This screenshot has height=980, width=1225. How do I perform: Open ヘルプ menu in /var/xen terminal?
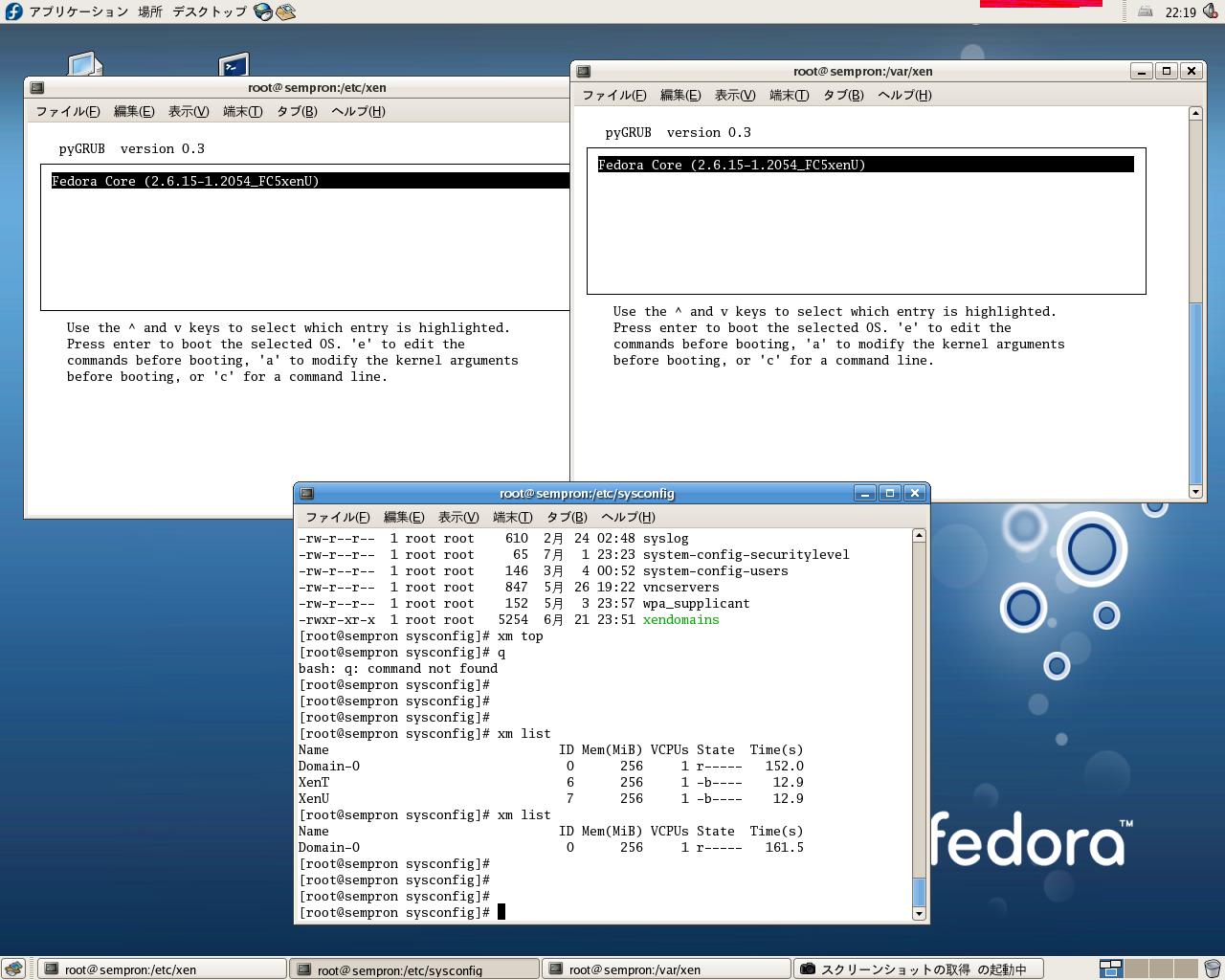click(x=904, y=95)
